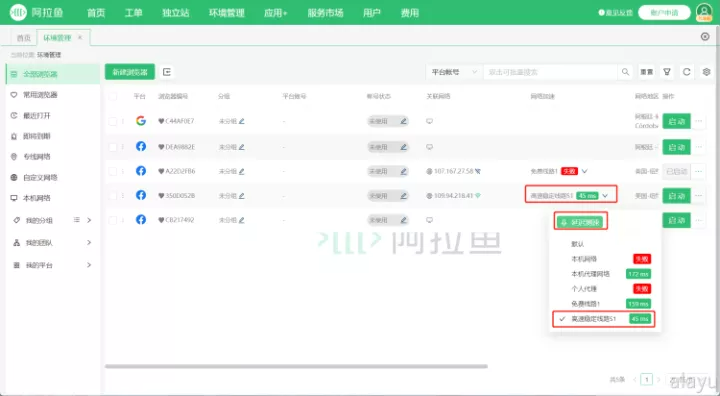Click 启动 for the C44AF0E7 row
The image size is (720, 396).
point(676,121)
